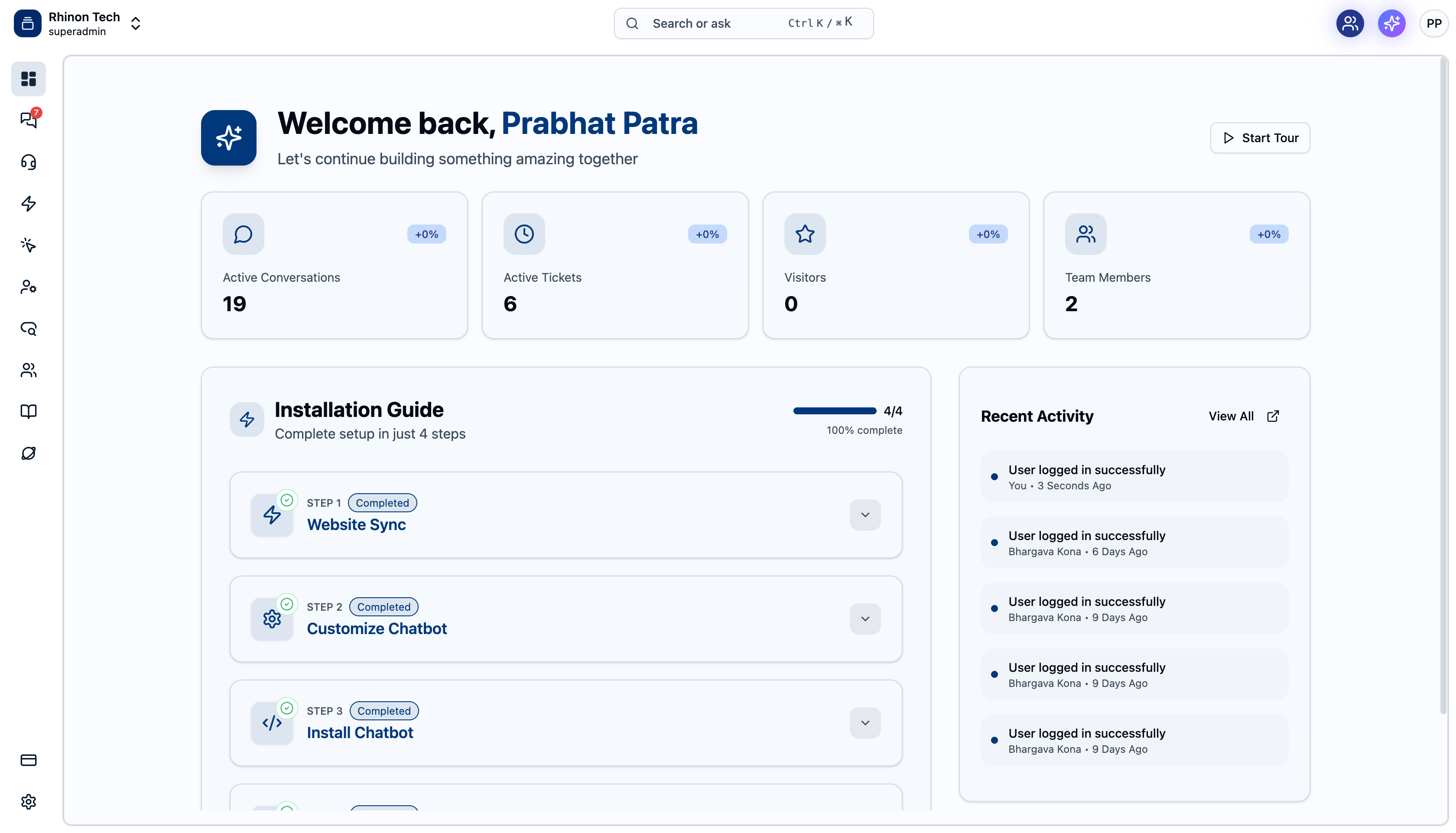Click the user-with-gear sidebar icon

[x=28, y=286]
